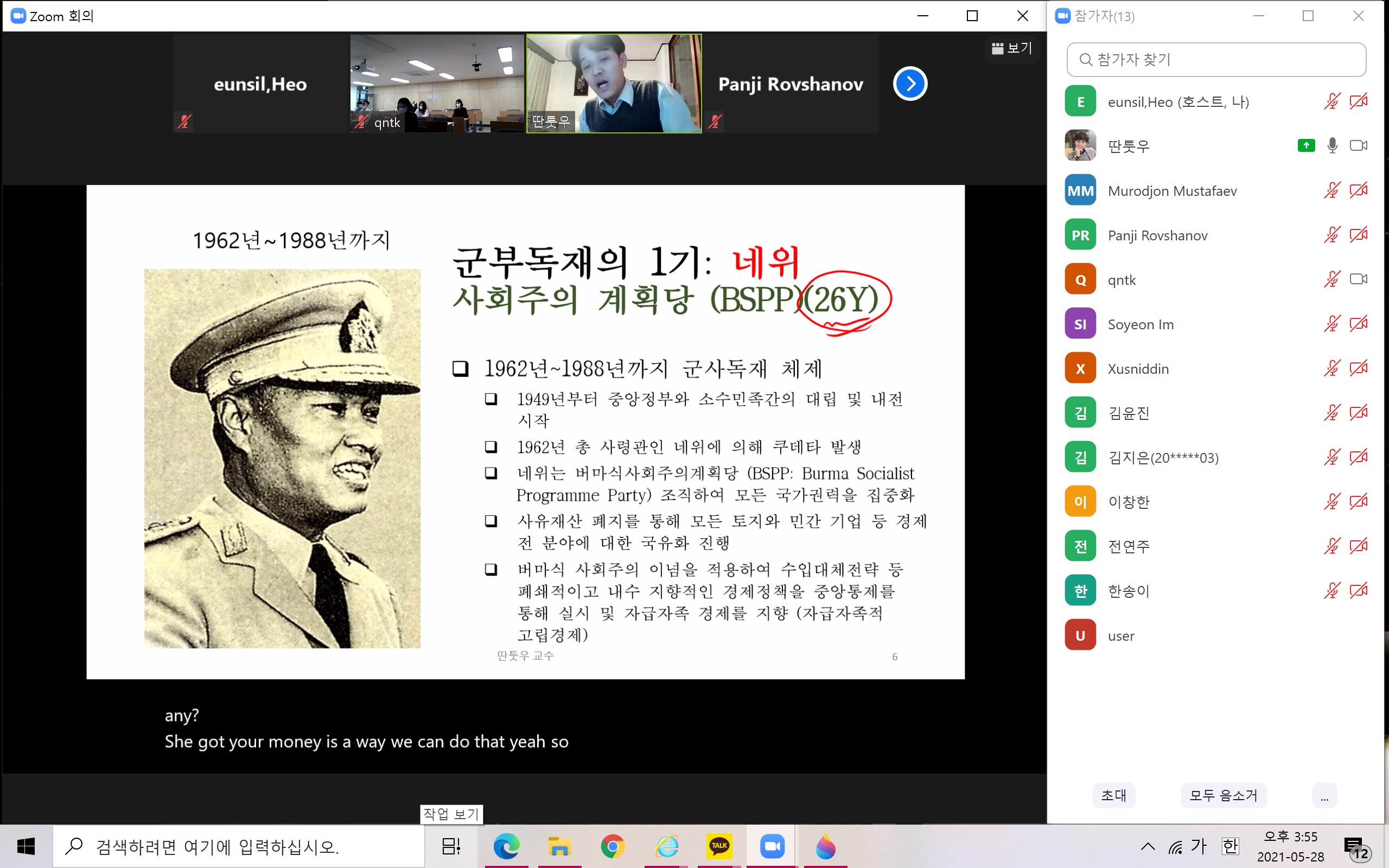1389x868 pixels.
Task: Switch to Zoom app on the taskbar
Action: pyautogui.click(x=773, y=846)
